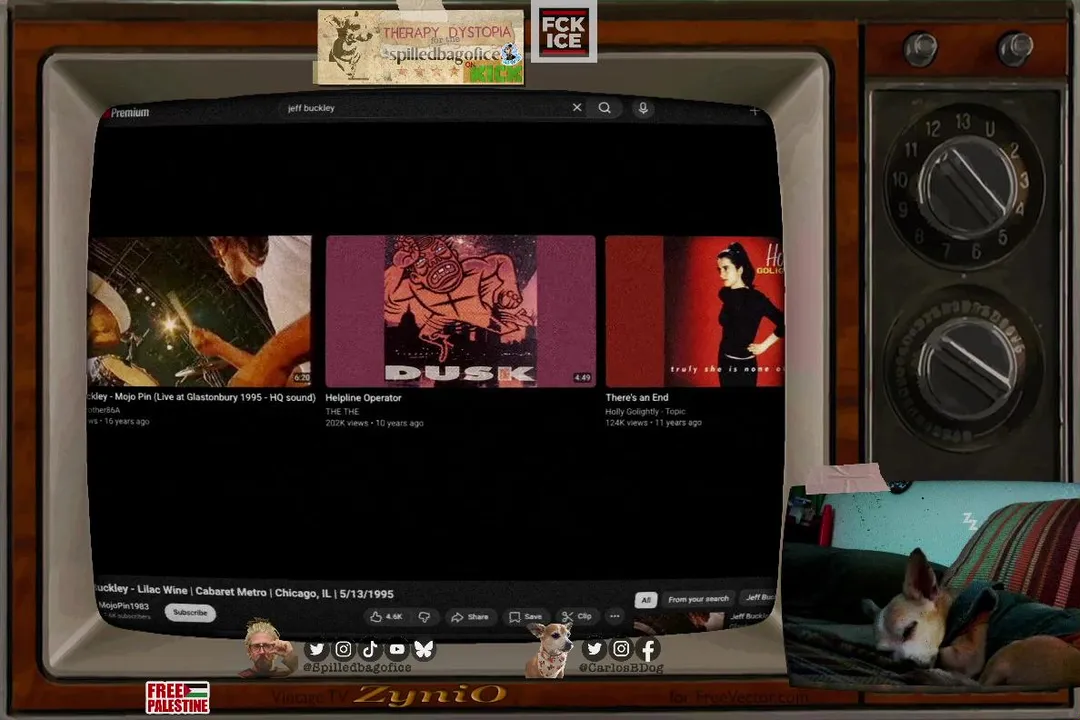Click the partially visible related video thumbnail
This screenshot has height=720, width=1080.
tap(679, 624)
